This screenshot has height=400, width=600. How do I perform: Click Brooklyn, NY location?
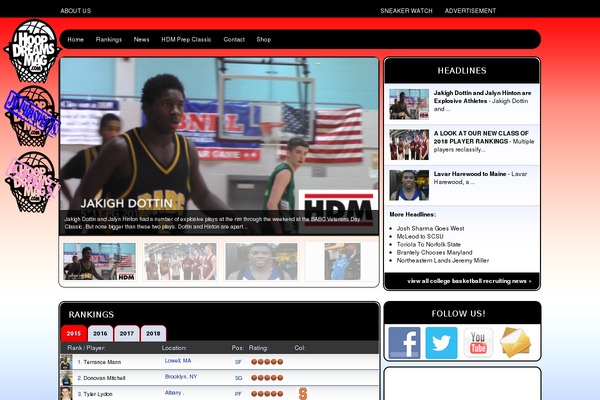tap(181, 377)
